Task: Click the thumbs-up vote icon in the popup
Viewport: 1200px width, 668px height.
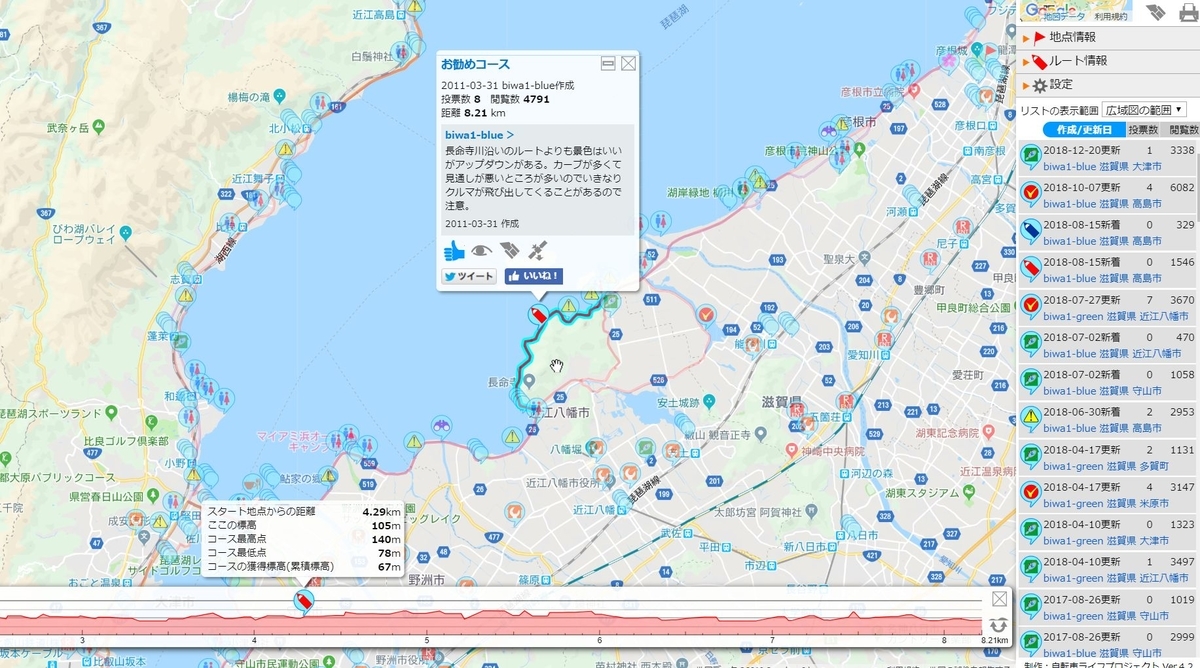Action: tap(455, 251)
